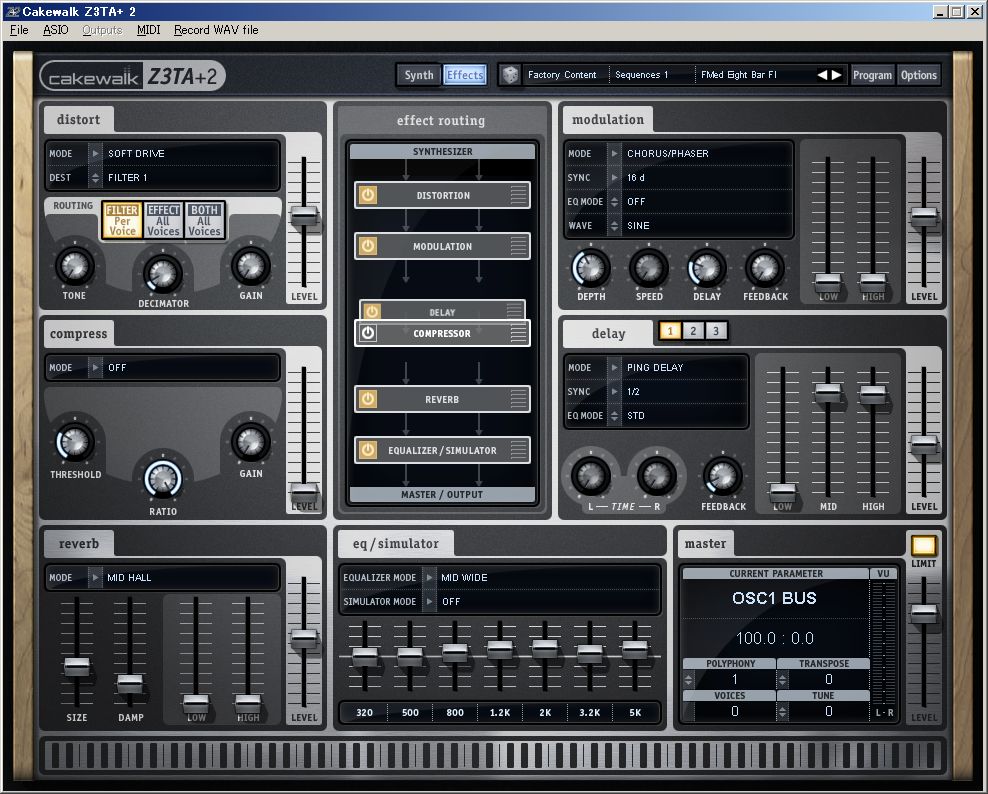Image resolution: width=988 pixels, height=794 pixels.
Task: Open the Record WAV file menu
Action: [216, 30]
